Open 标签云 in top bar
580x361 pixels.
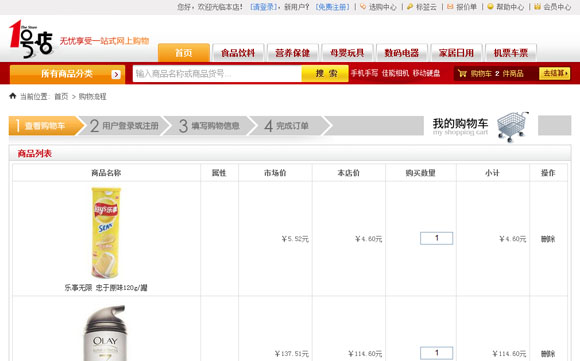426,7
